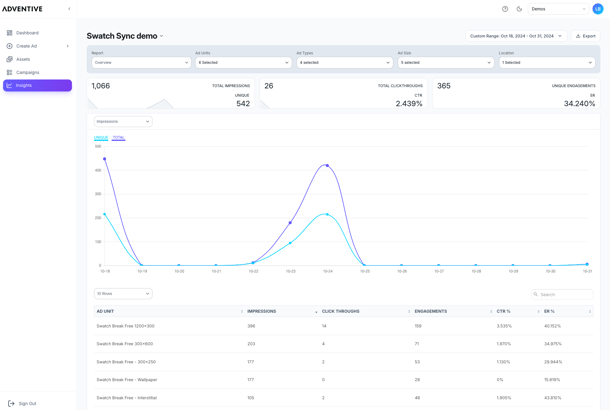Toggle dark mode moon icon
The width and height of the screenshot is (610, 410).
tap(519, 9)
